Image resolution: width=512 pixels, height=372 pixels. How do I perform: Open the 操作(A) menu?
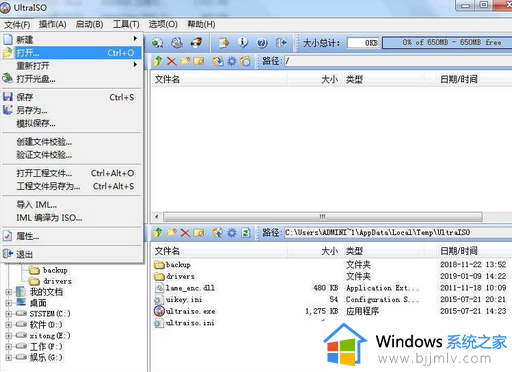point(52,24)
